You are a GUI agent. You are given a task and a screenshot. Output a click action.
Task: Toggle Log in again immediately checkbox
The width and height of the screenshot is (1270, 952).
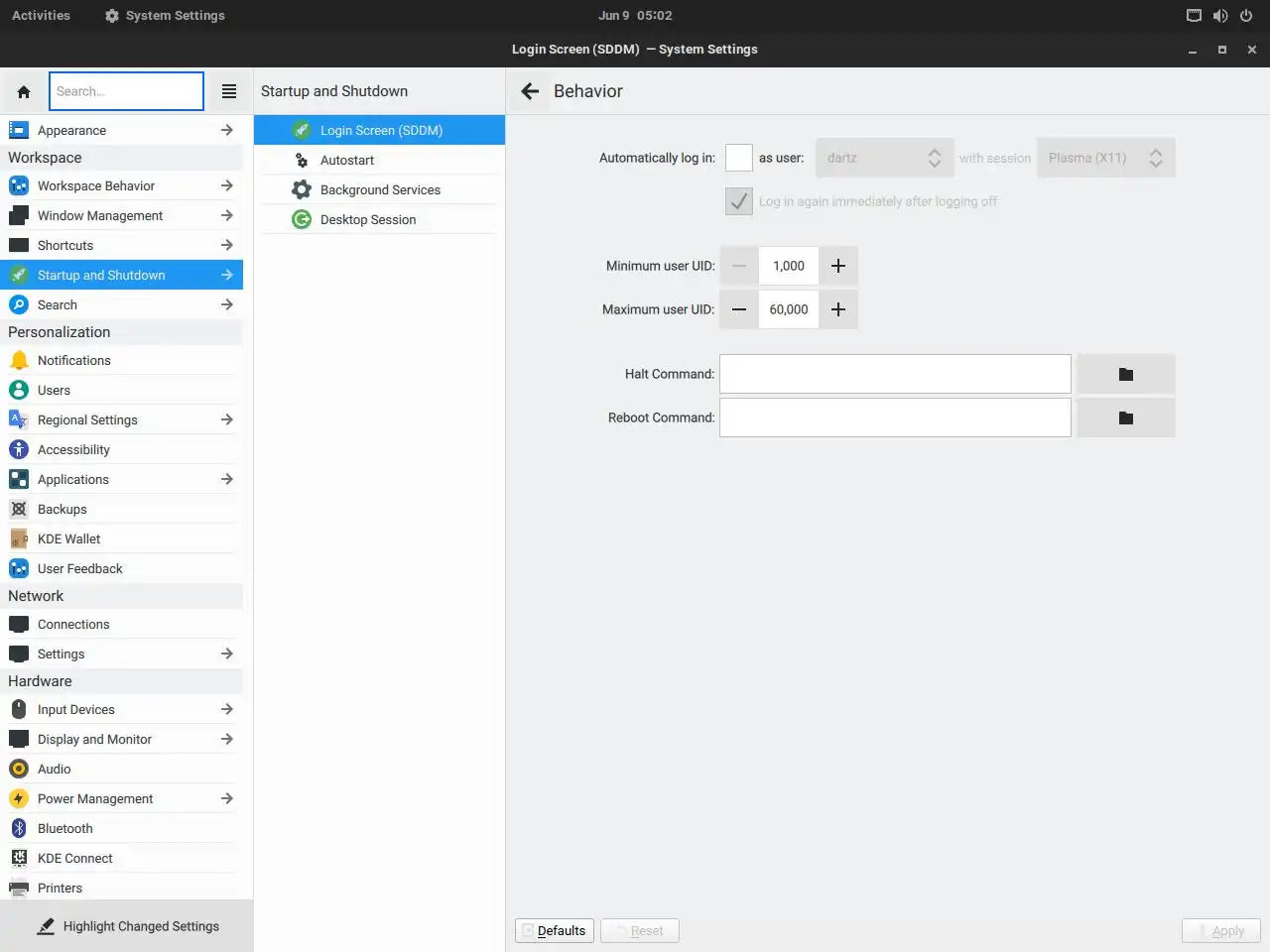coord(739,201)
